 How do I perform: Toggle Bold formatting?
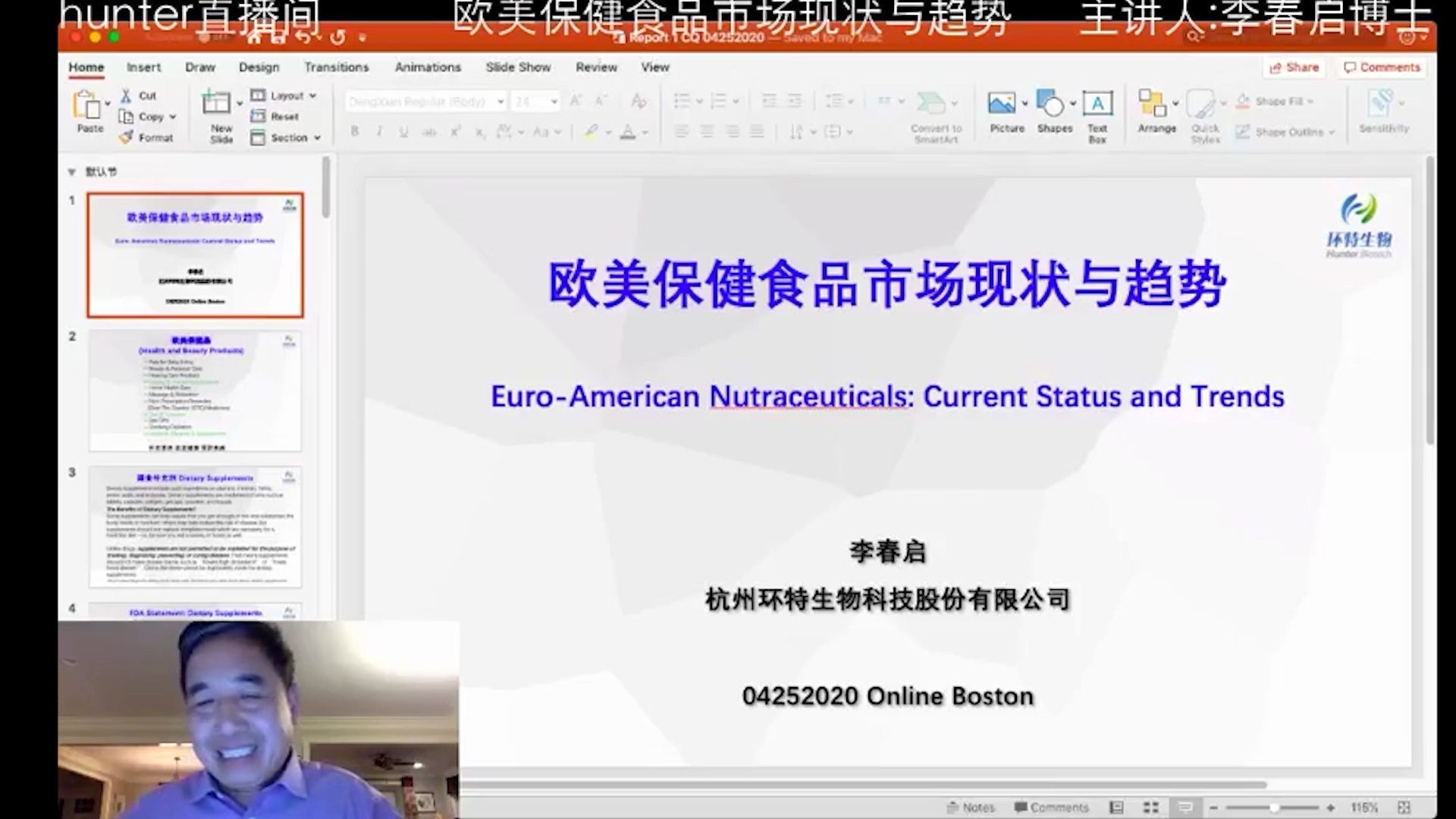(x=354, y=132)
